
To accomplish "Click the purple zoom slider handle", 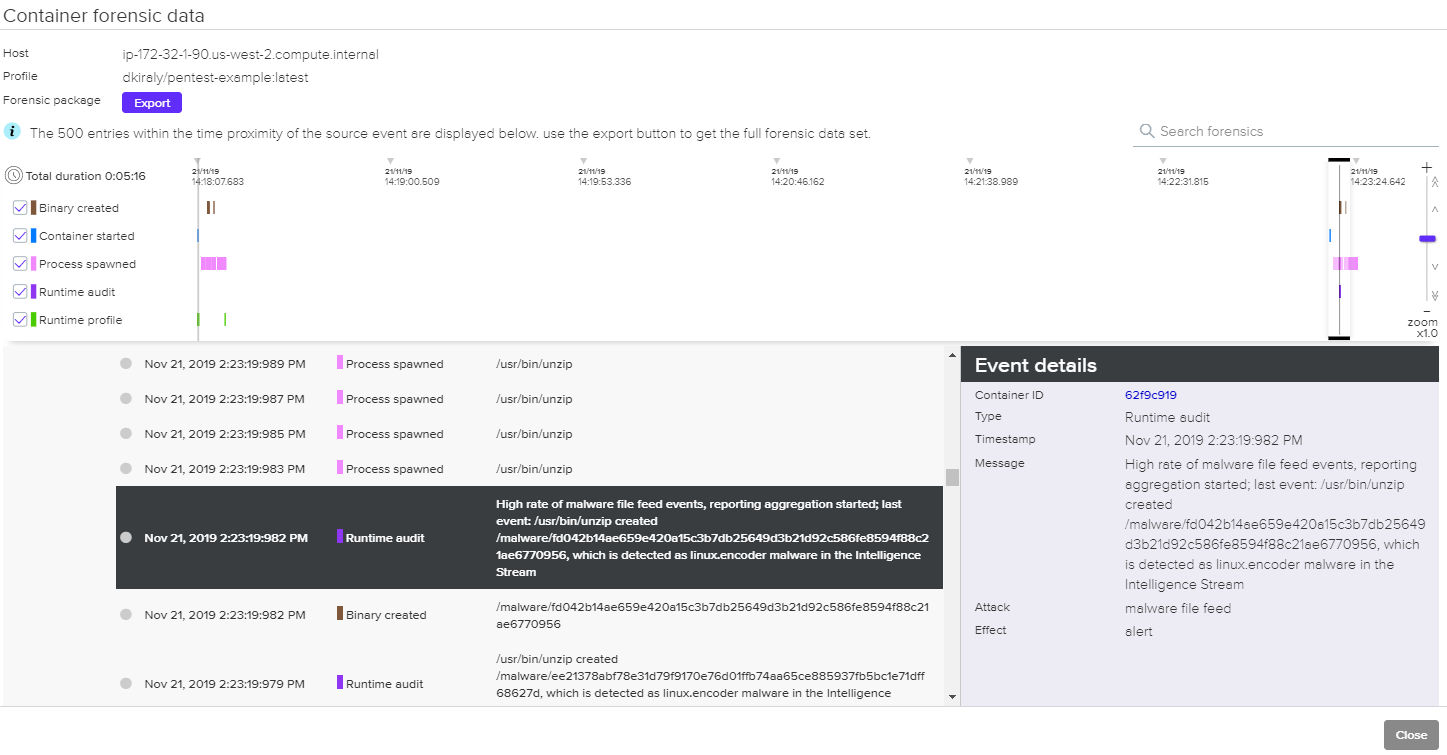I will (x=1427, y=238).
